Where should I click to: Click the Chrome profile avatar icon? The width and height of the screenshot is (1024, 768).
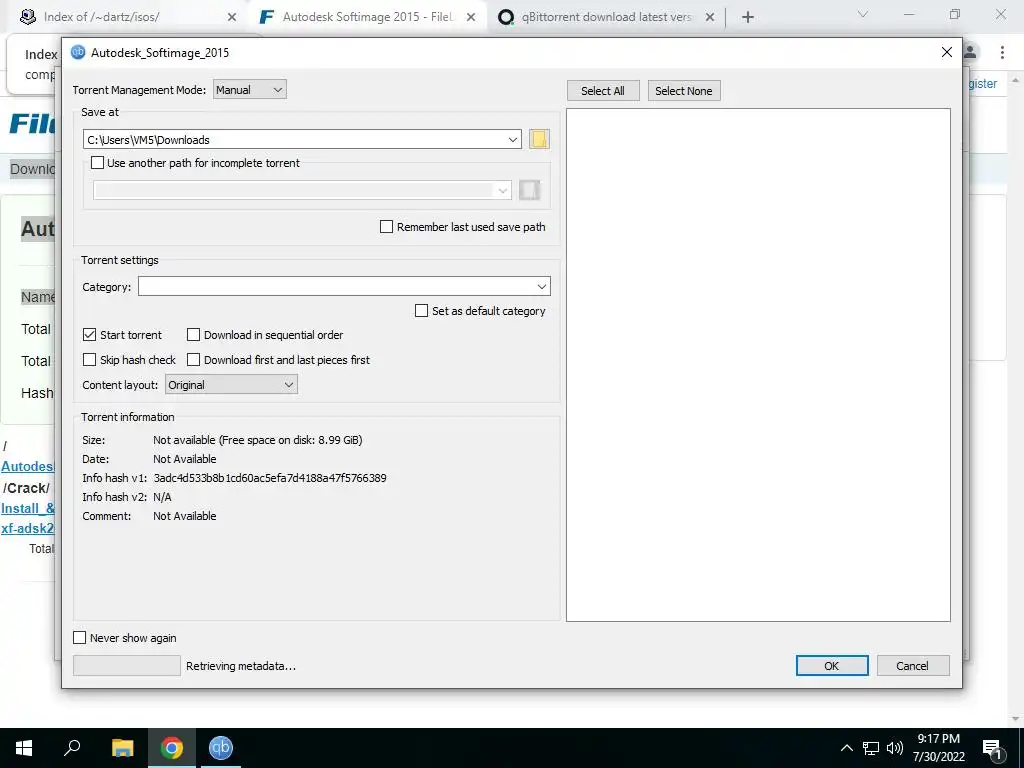click(971, 52)
